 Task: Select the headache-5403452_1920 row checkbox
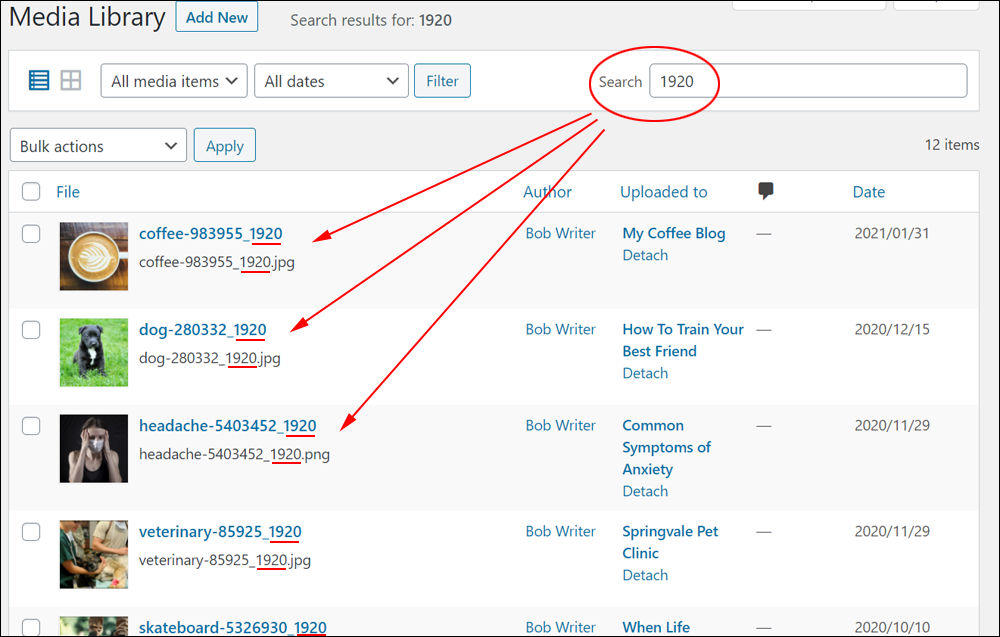point(31,425)
